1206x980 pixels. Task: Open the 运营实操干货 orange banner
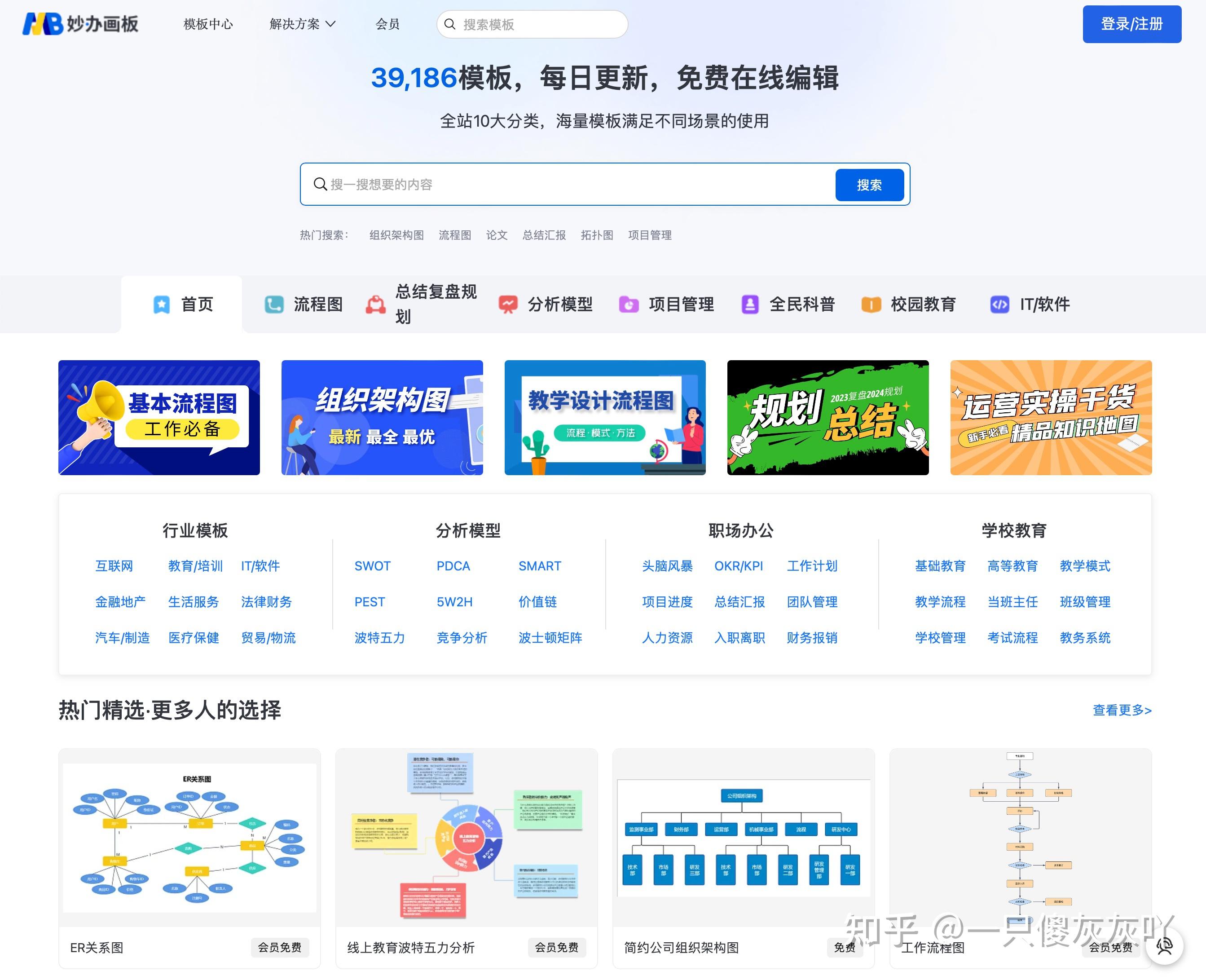(1051, 418)
